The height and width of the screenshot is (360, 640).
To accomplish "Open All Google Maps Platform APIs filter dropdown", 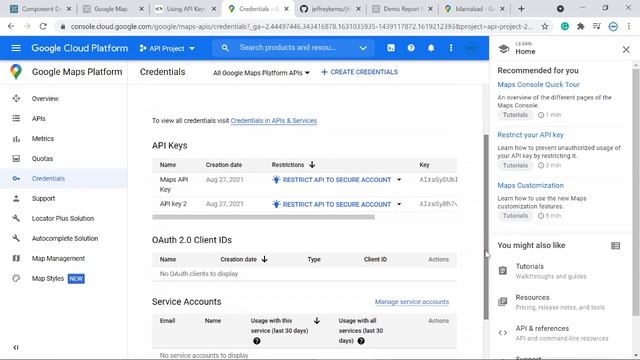I will coord(261,73).
